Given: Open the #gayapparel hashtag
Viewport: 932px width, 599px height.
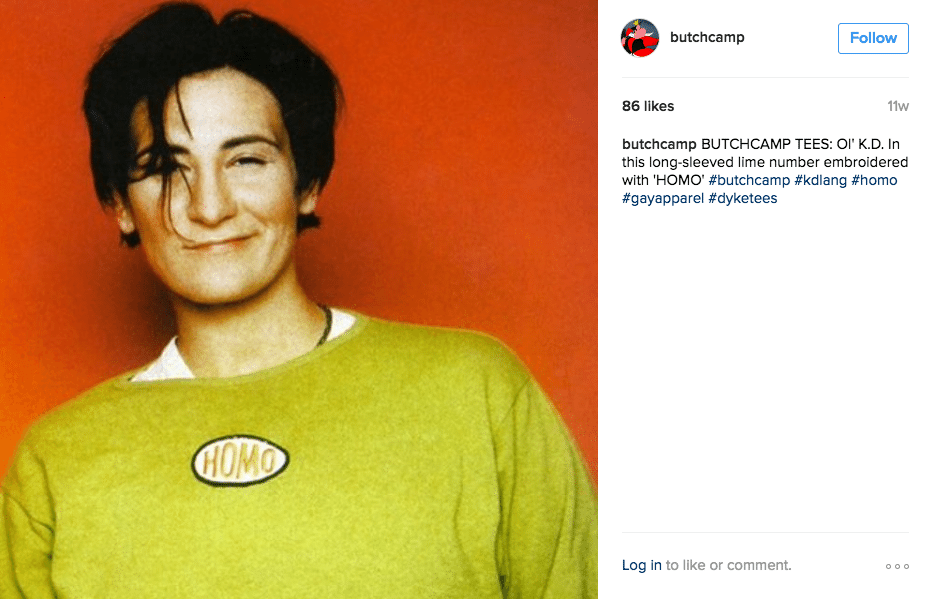Looking at the screenshot, I should [663, 198].
